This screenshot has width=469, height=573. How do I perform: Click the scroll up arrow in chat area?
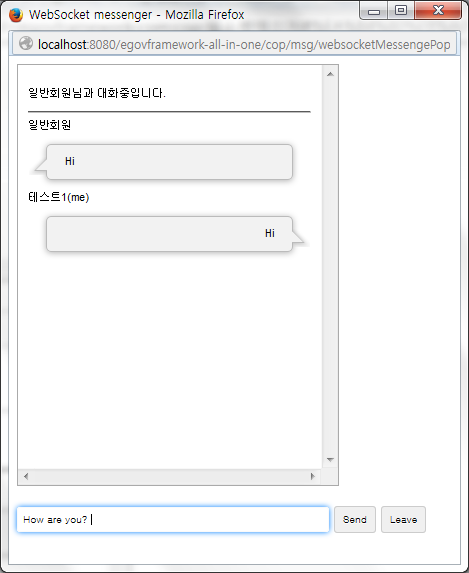coord(330,74)
